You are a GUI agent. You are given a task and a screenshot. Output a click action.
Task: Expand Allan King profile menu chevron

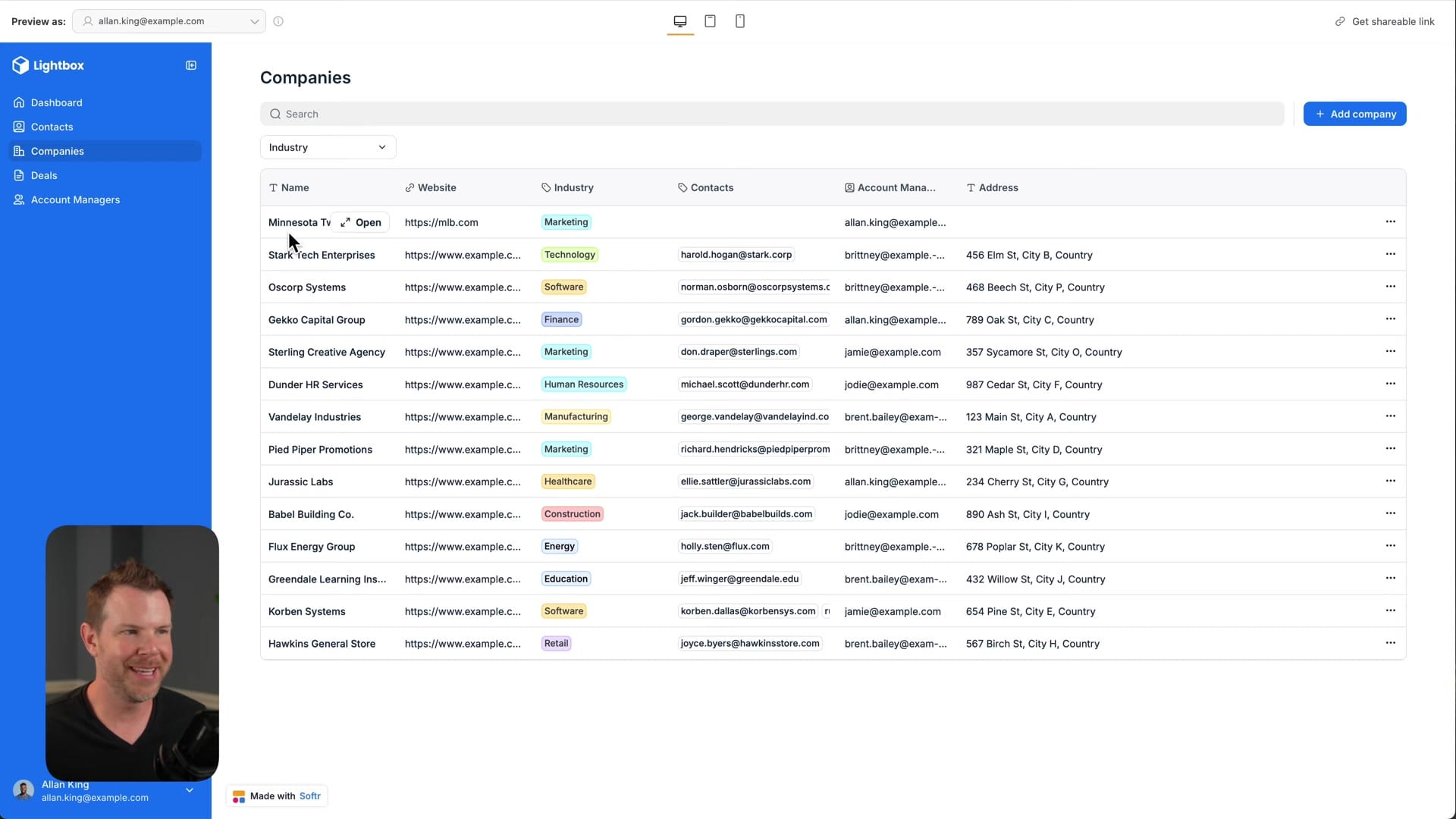coord(190,790)
